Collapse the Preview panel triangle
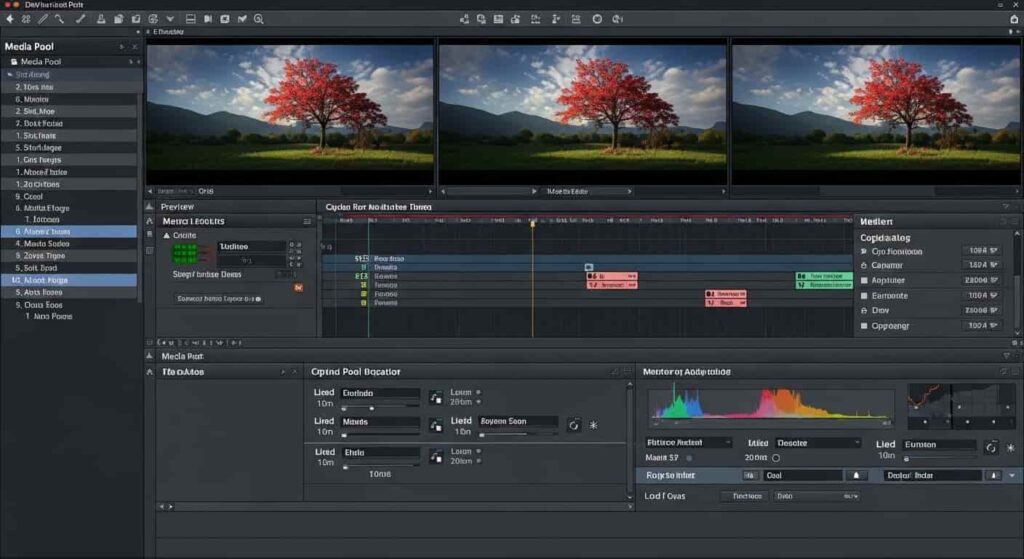This screenshot has width=1024, height=559. [x=150, y=206]
